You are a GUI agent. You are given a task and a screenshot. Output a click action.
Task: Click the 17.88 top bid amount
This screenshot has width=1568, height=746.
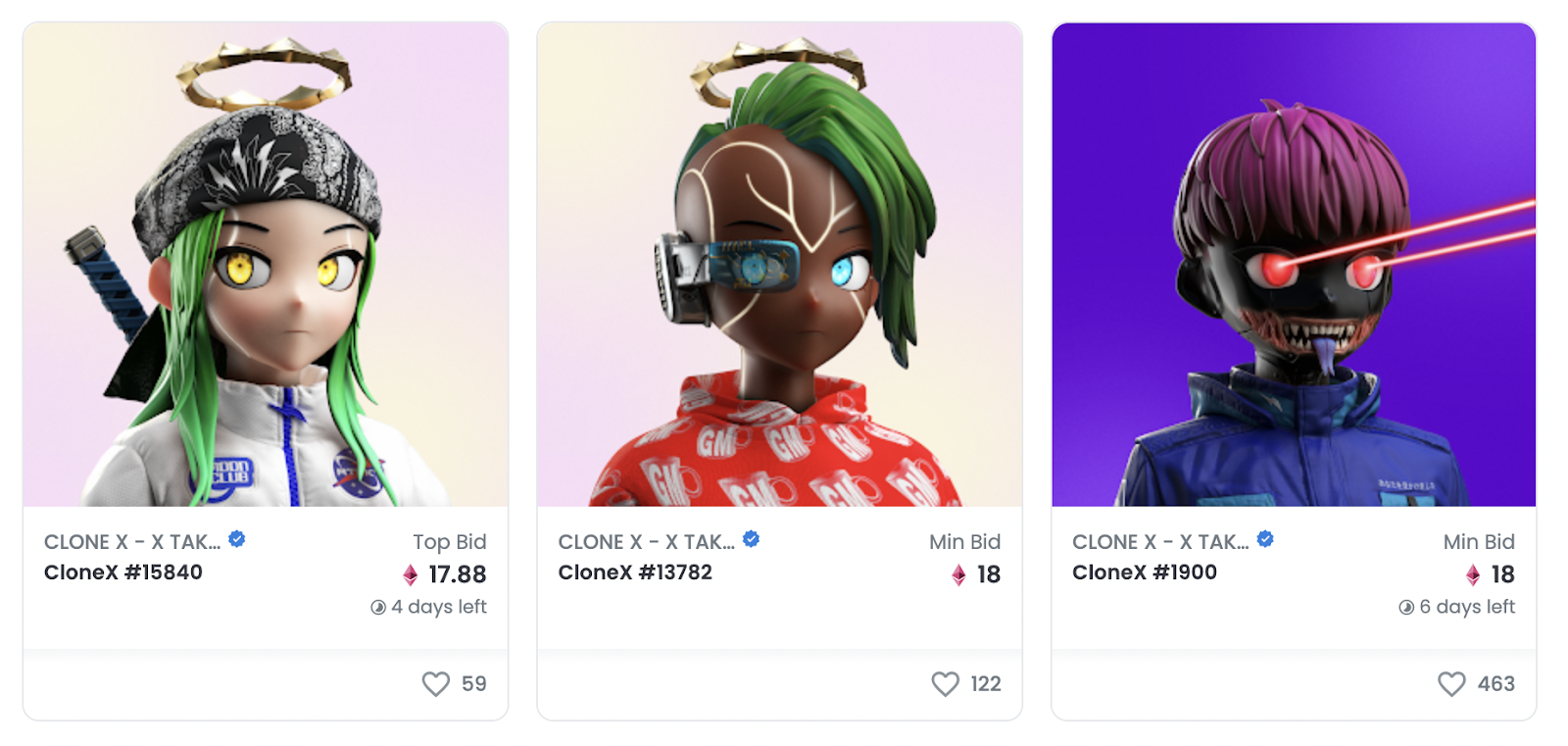(458, 574)
